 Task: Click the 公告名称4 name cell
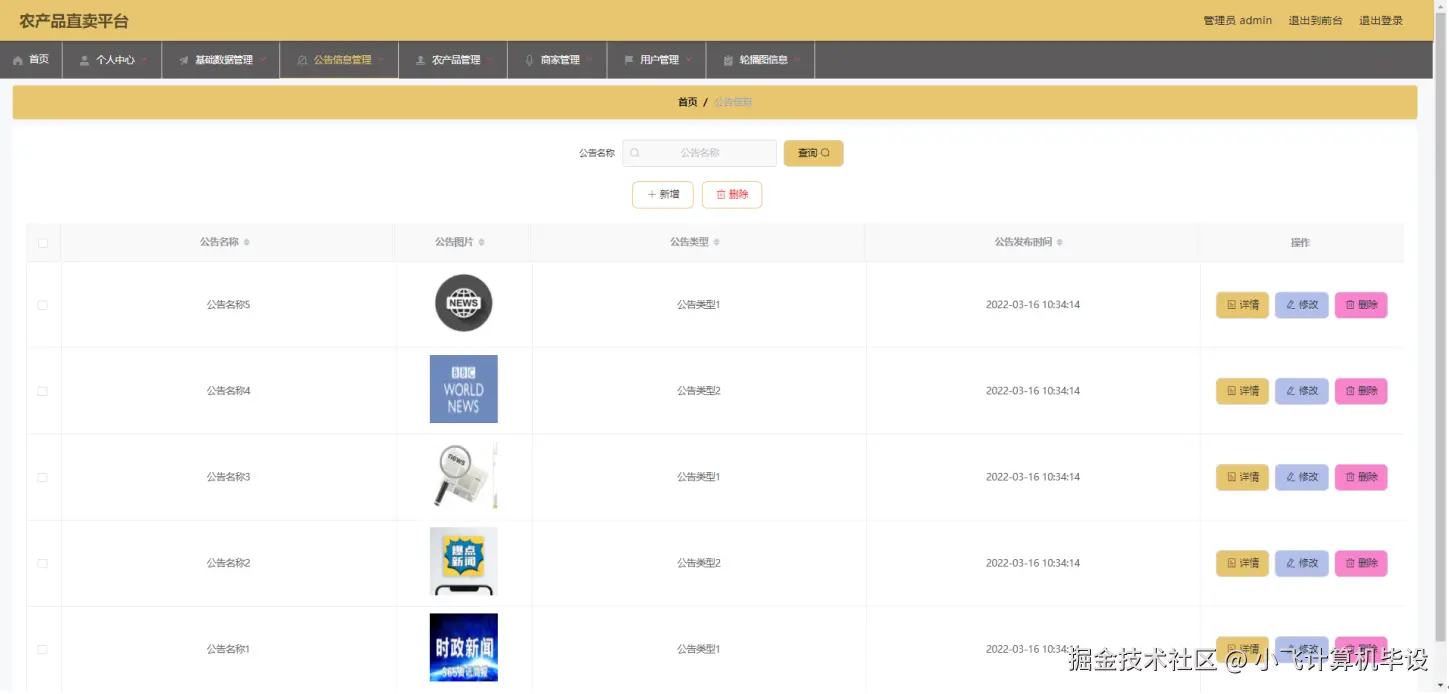pyautogui.click(x=228, y=391)
